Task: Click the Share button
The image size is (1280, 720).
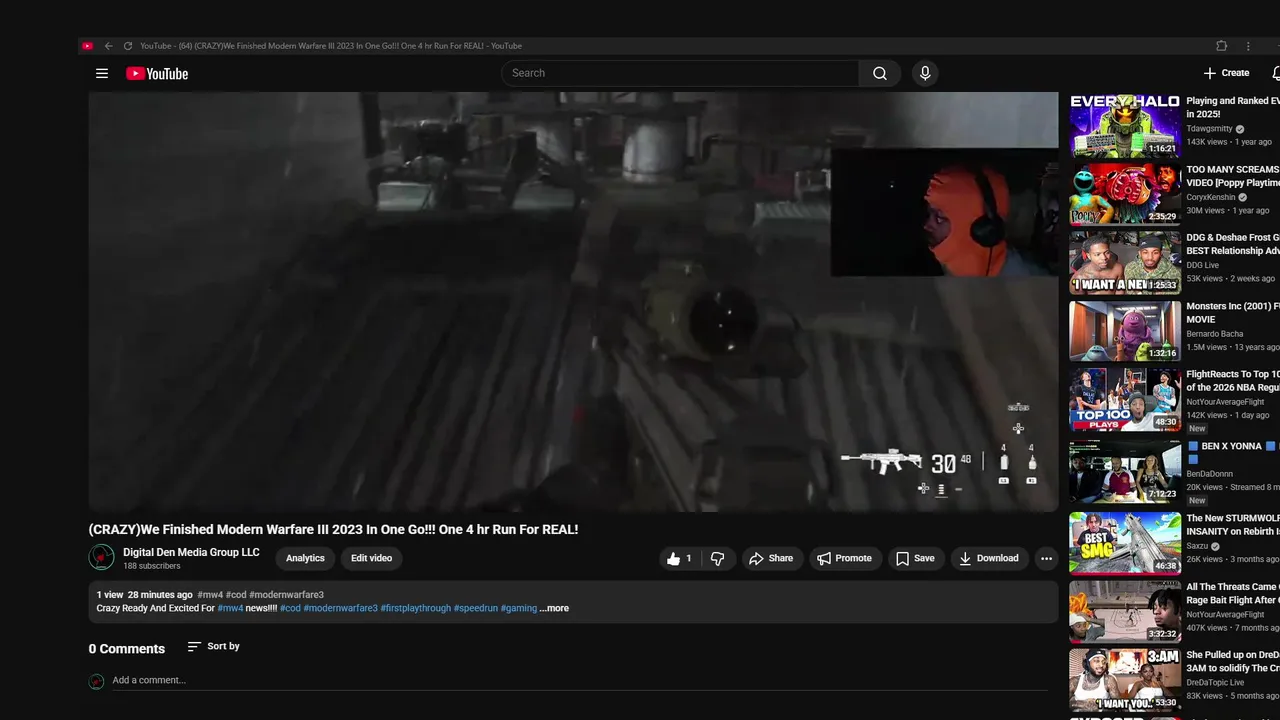Action: click(771, 559)
